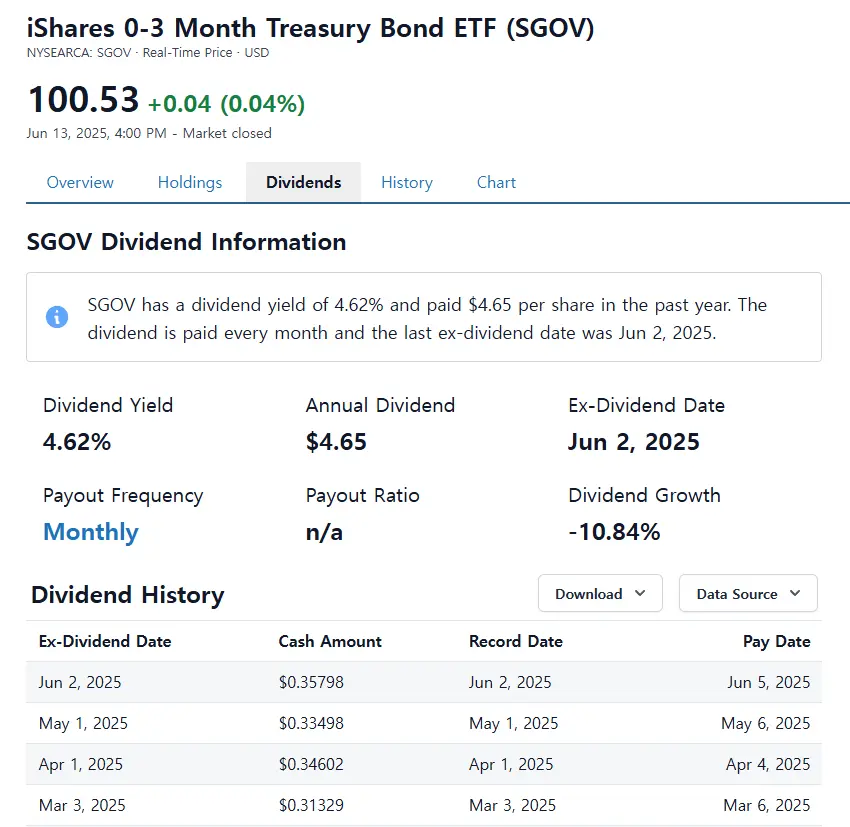Click the $0.35798 cash amount cell
850x827 pixels.
click(311, 682)
